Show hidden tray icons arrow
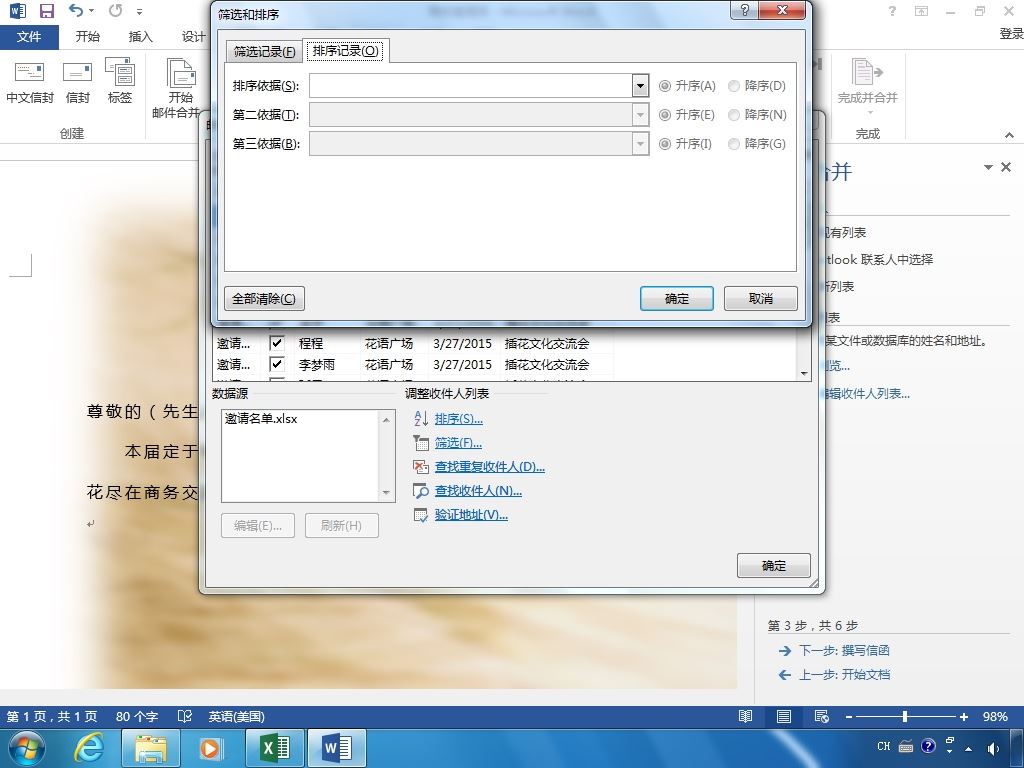Viewport: 1024px width, 768px height. [968, 749]
